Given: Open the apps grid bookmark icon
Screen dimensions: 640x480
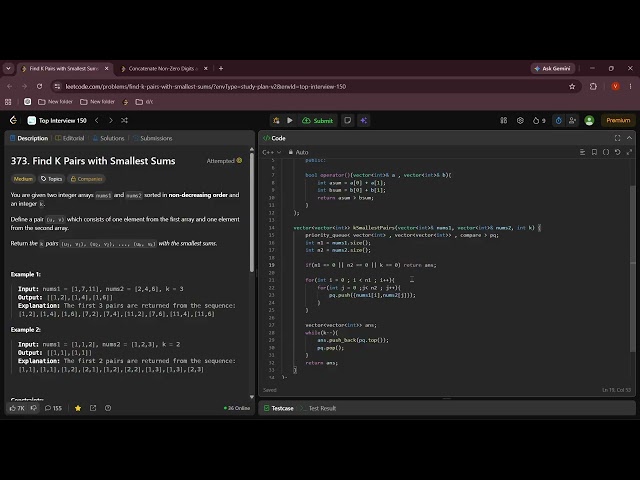Looking at the screenshot, I should click(x=8, y=102).
